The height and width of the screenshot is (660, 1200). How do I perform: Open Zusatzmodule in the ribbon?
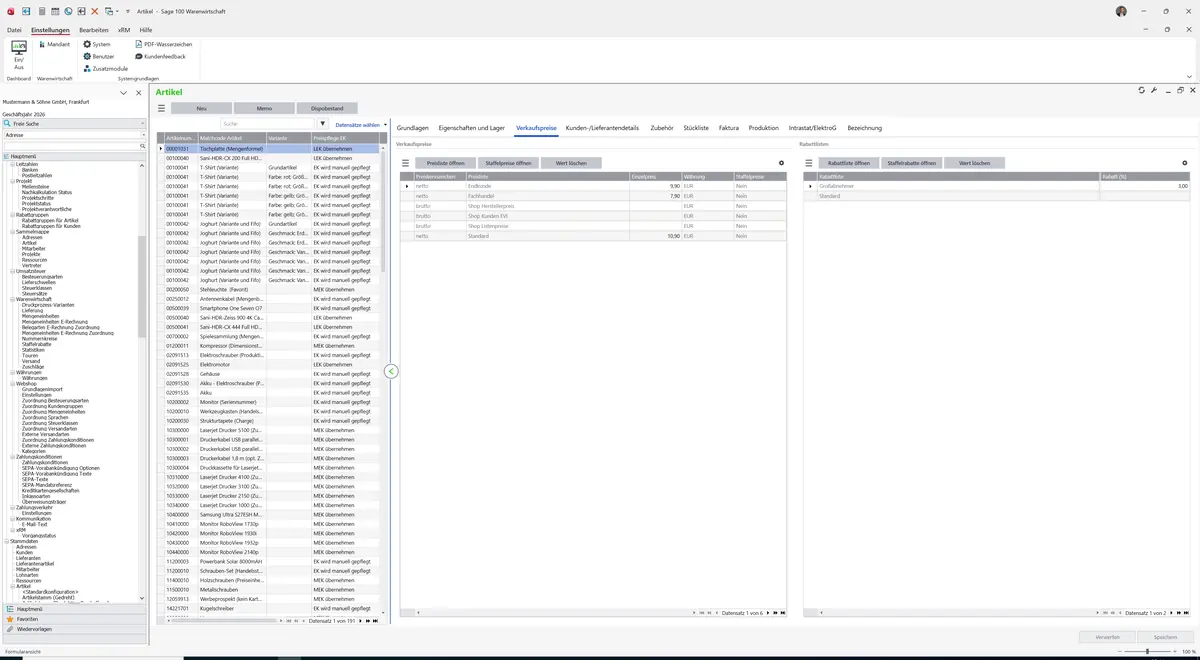coord(105,68)
